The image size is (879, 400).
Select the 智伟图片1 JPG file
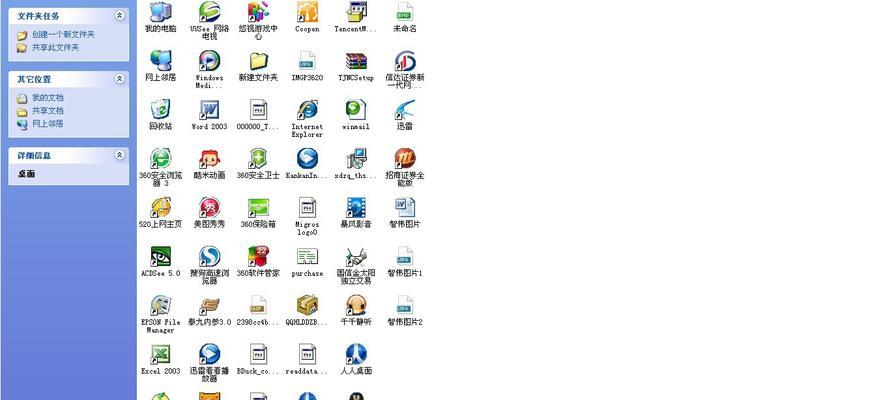click(405, 256)
